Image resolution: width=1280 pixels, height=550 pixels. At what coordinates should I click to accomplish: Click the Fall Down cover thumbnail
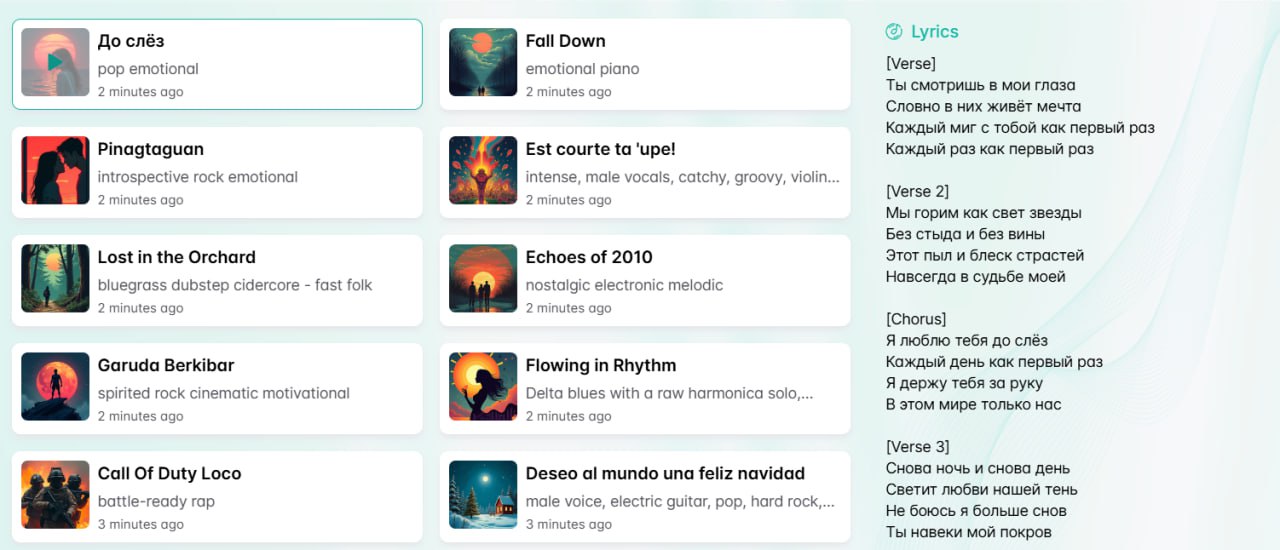click(483, 62)
